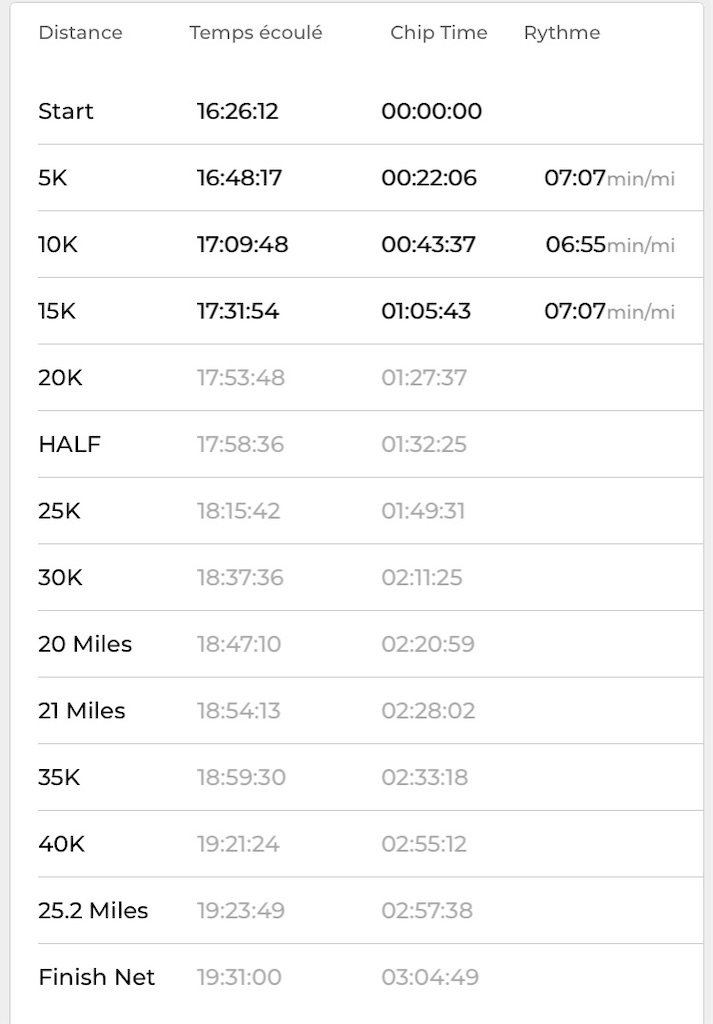Click the 10K chip time 00:43:37

coord(428,244)
